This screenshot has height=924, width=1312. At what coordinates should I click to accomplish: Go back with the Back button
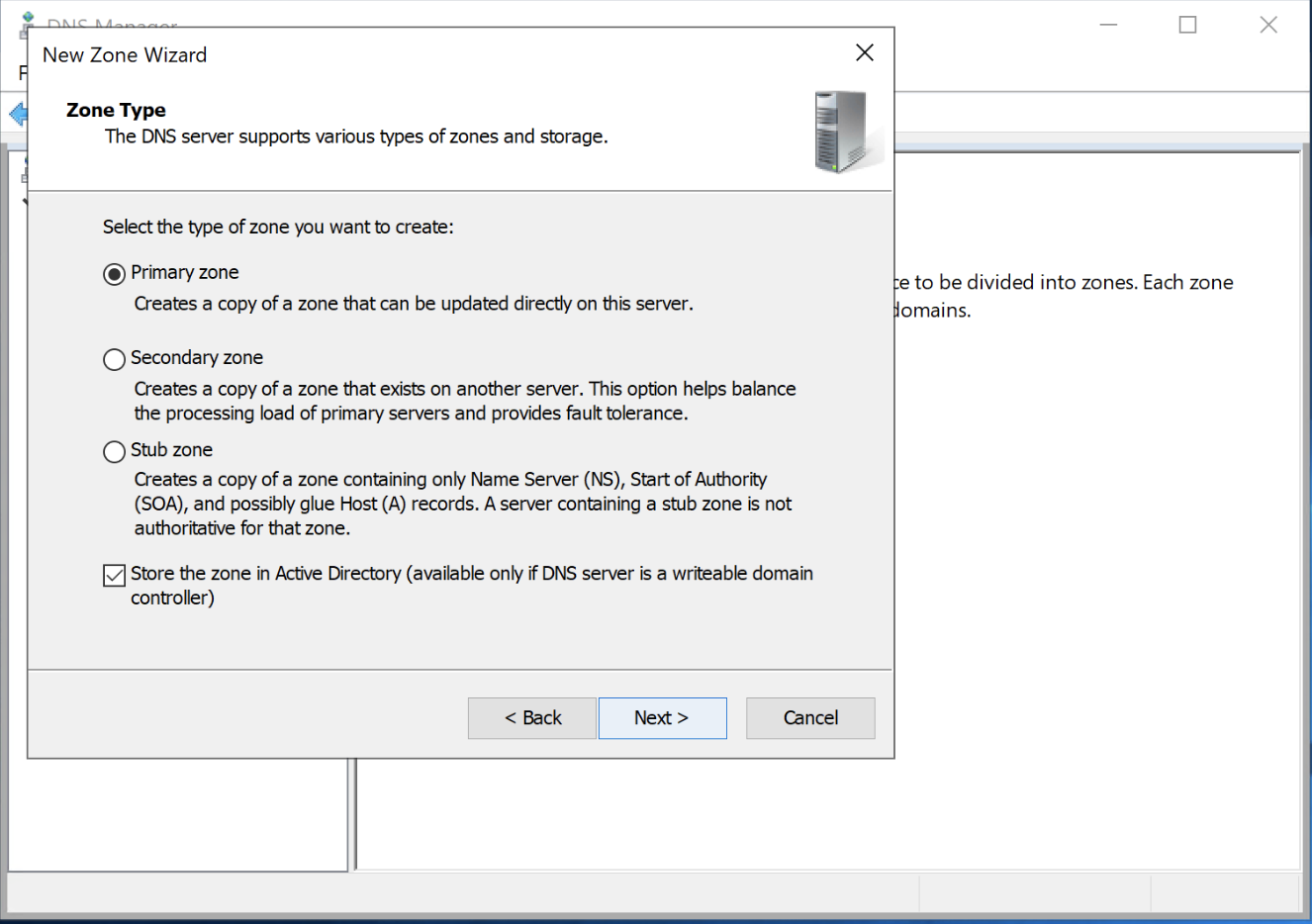[x=532, y=718]
